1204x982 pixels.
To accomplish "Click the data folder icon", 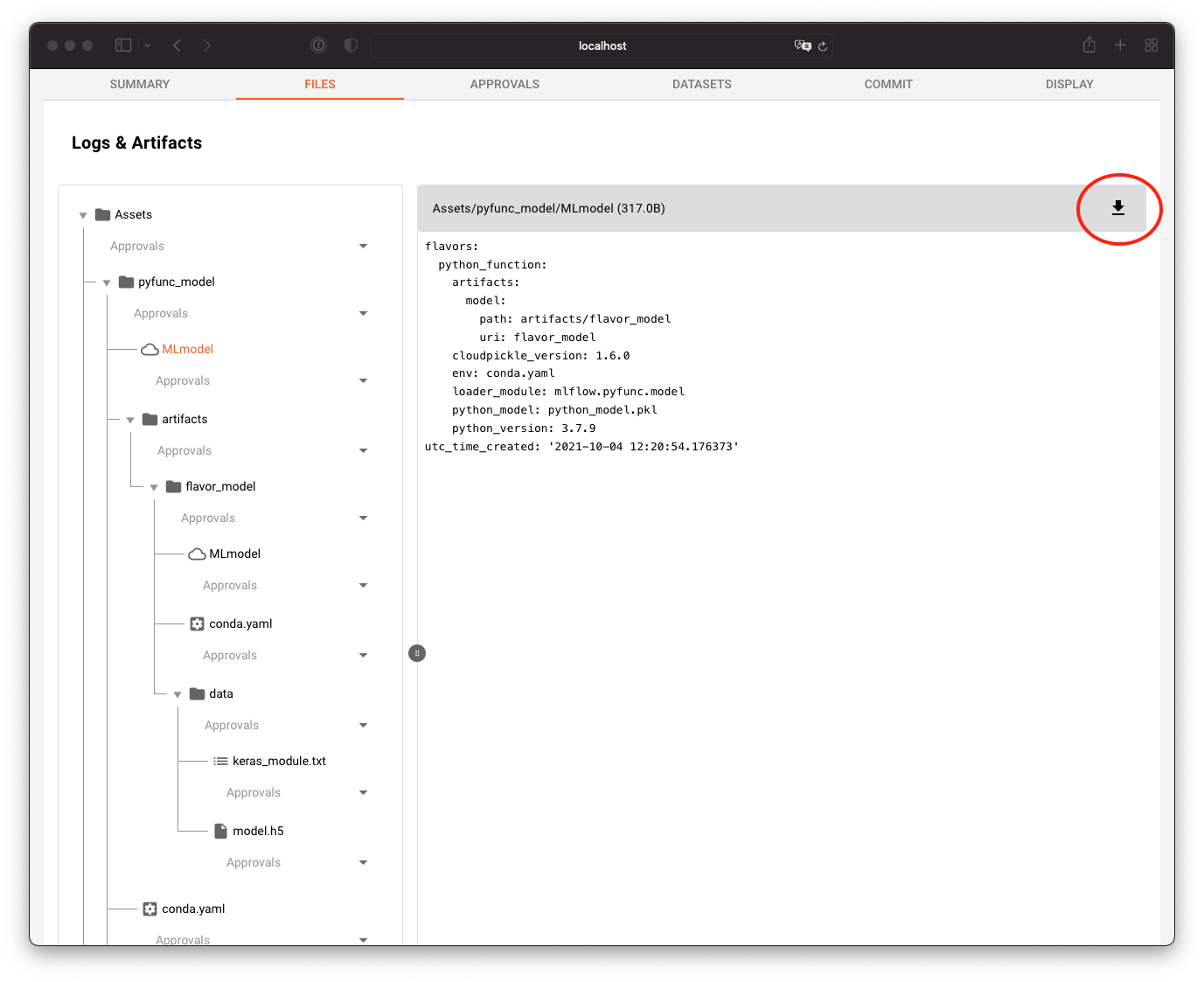I will pyautogui.click(x=198, y=693).
